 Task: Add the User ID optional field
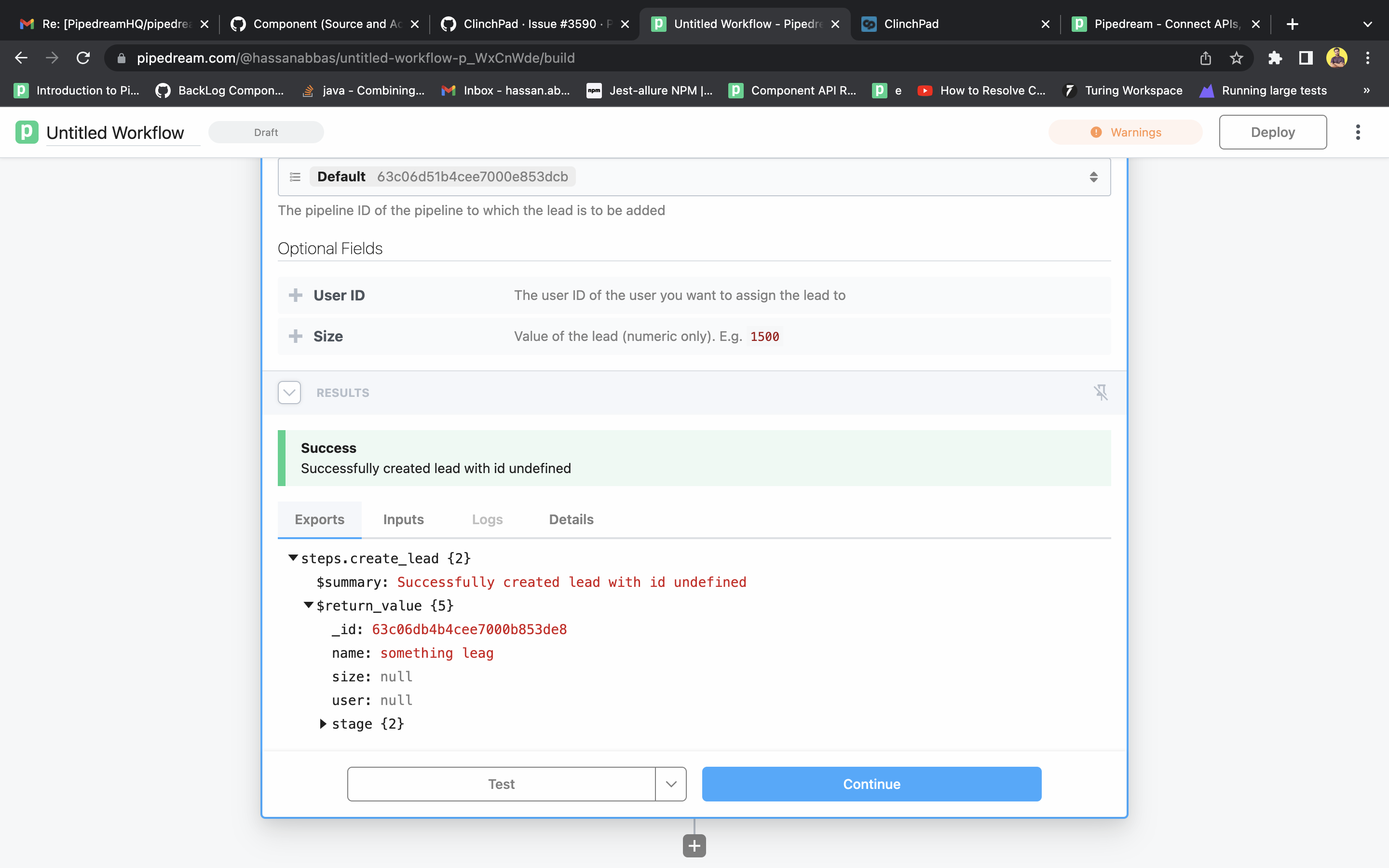pyautogui.click(x=296, y=295)
